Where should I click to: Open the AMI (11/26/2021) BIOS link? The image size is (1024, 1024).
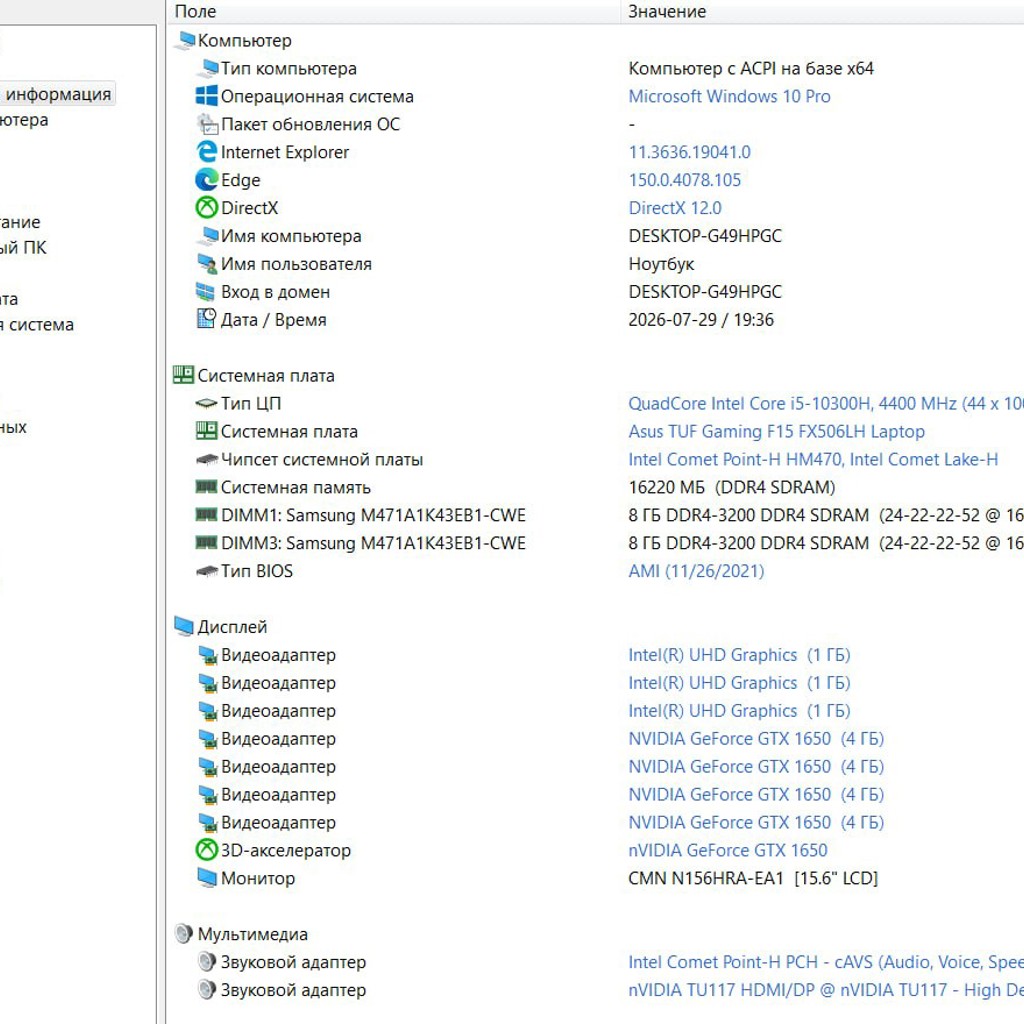(696, 571)
